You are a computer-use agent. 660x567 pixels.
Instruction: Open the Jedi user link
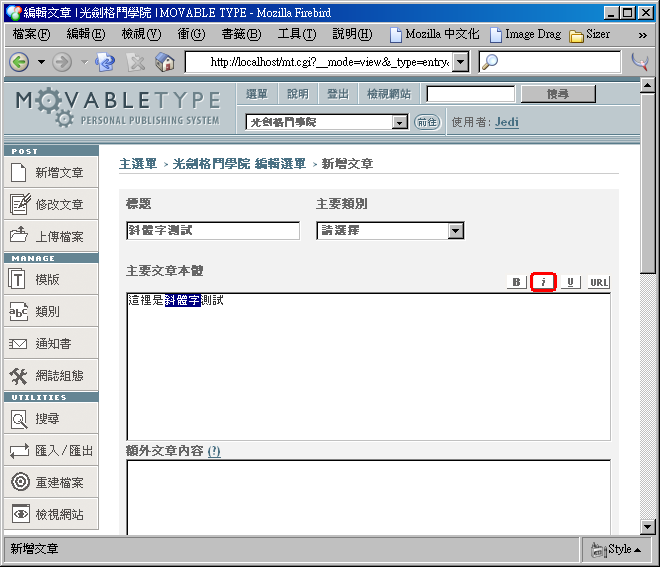coord(507,122)
